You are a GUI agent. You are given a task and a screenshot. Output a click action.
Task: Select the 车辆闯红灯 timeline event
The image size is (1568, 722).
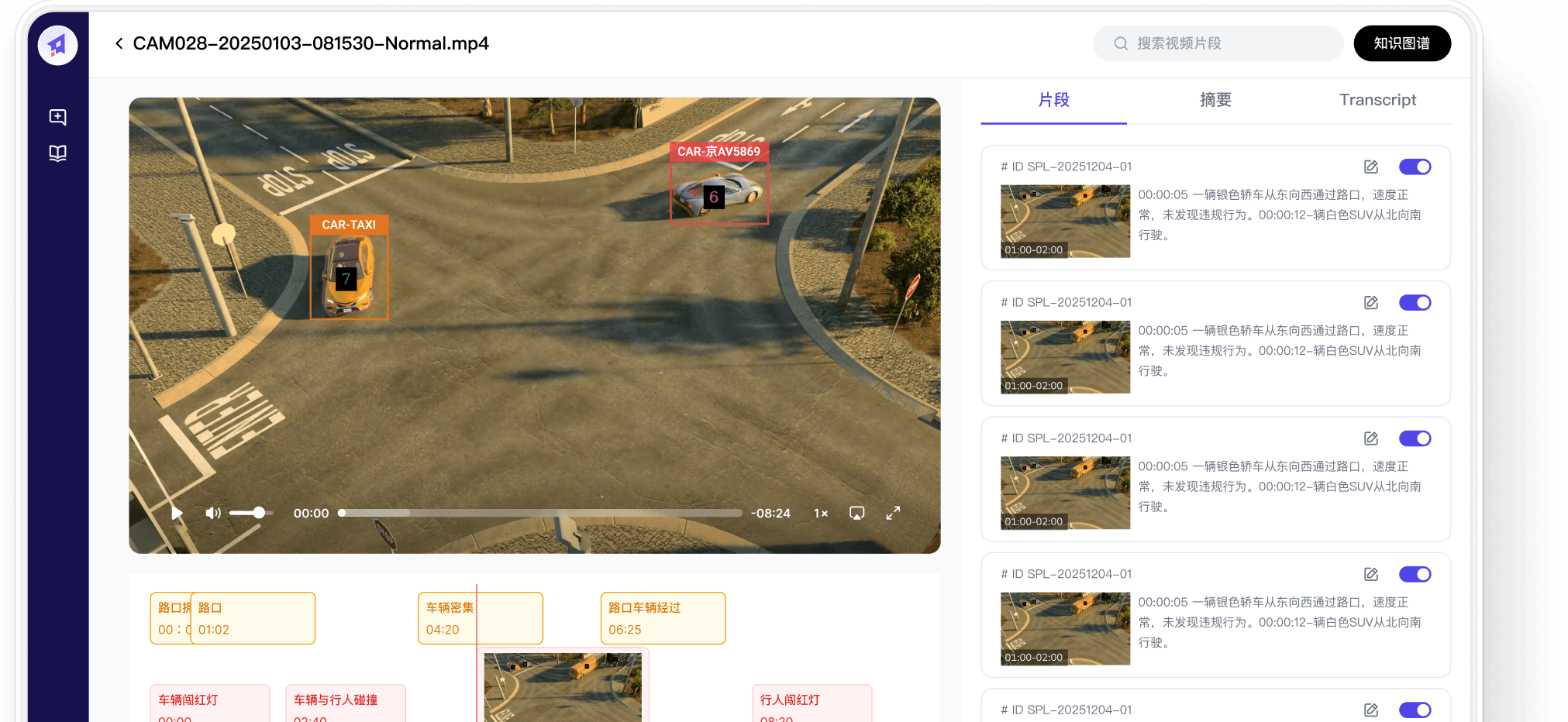coord(210,703)
